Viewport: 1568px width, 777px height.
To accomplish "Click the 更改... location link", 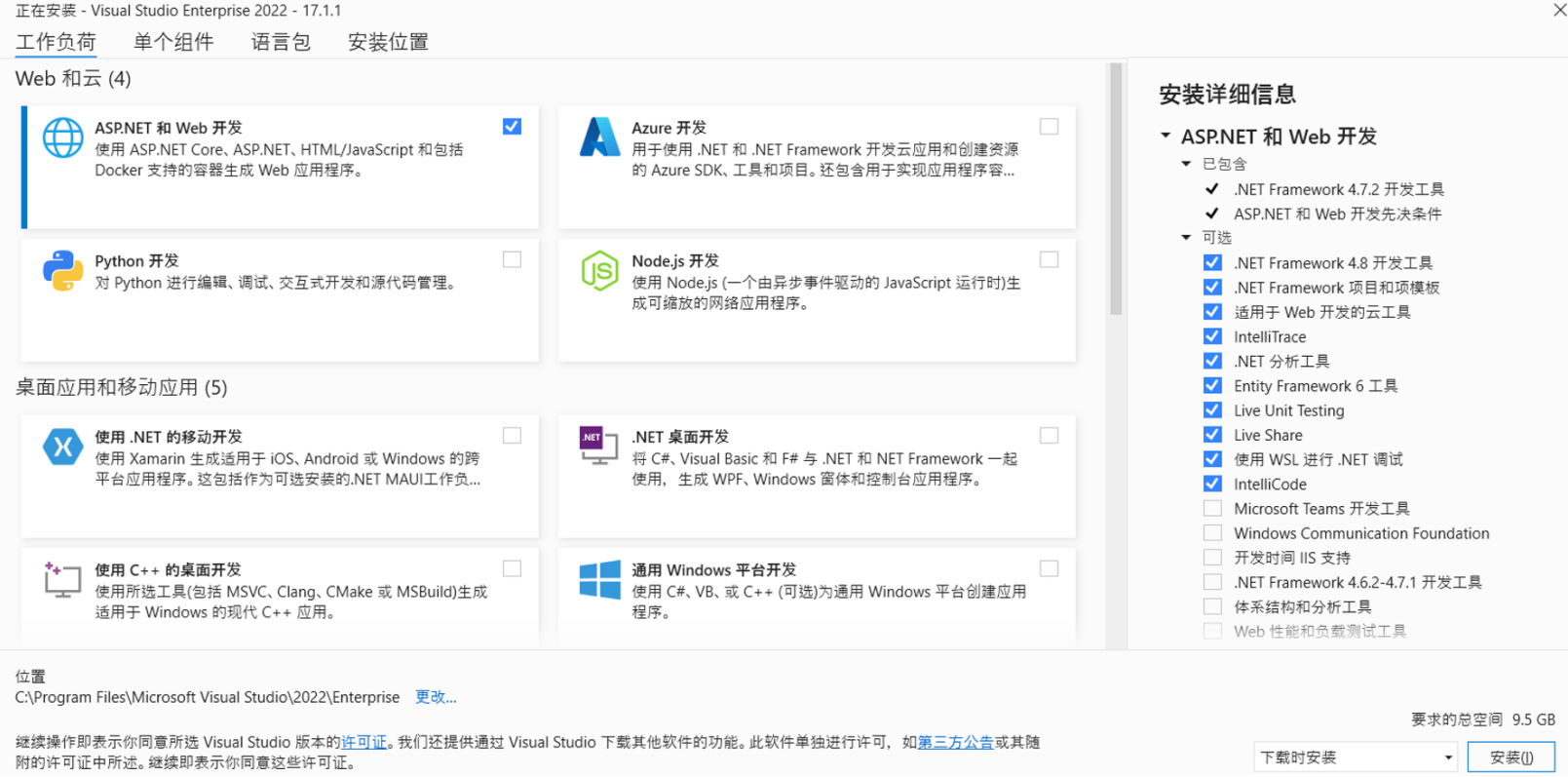I will pos(436,697).
